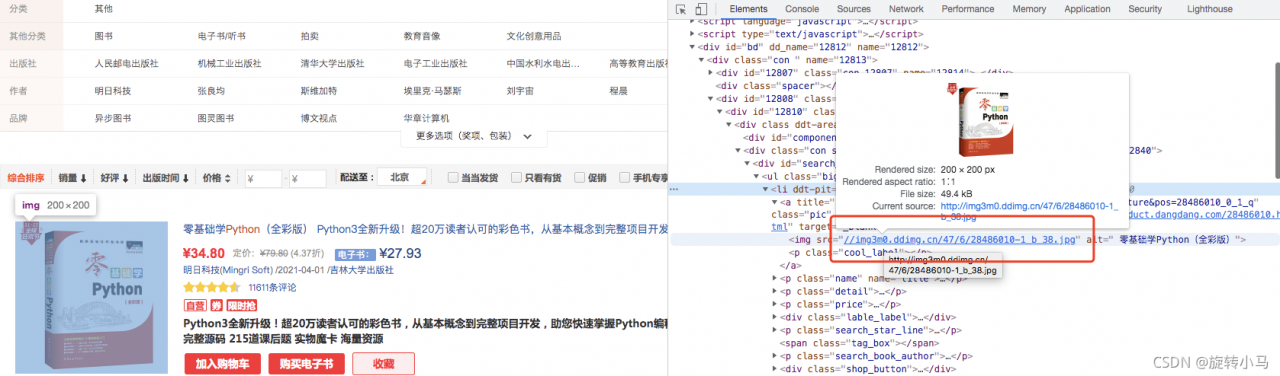Open the Security tab

[x=1145, y=9]
